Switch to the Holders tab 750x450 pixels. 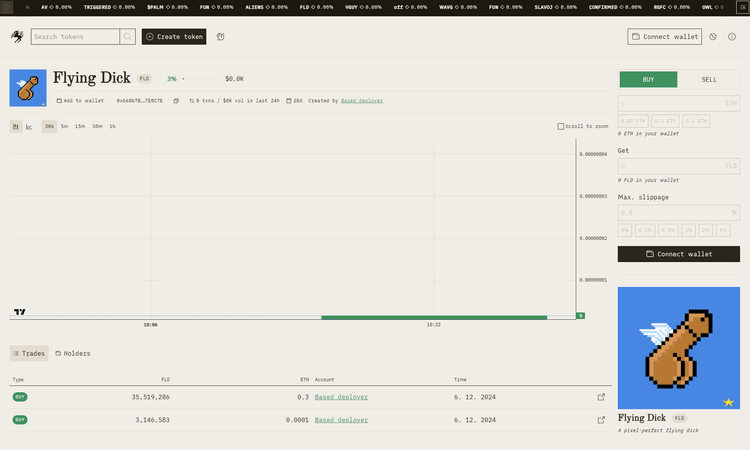coord(73,353)
